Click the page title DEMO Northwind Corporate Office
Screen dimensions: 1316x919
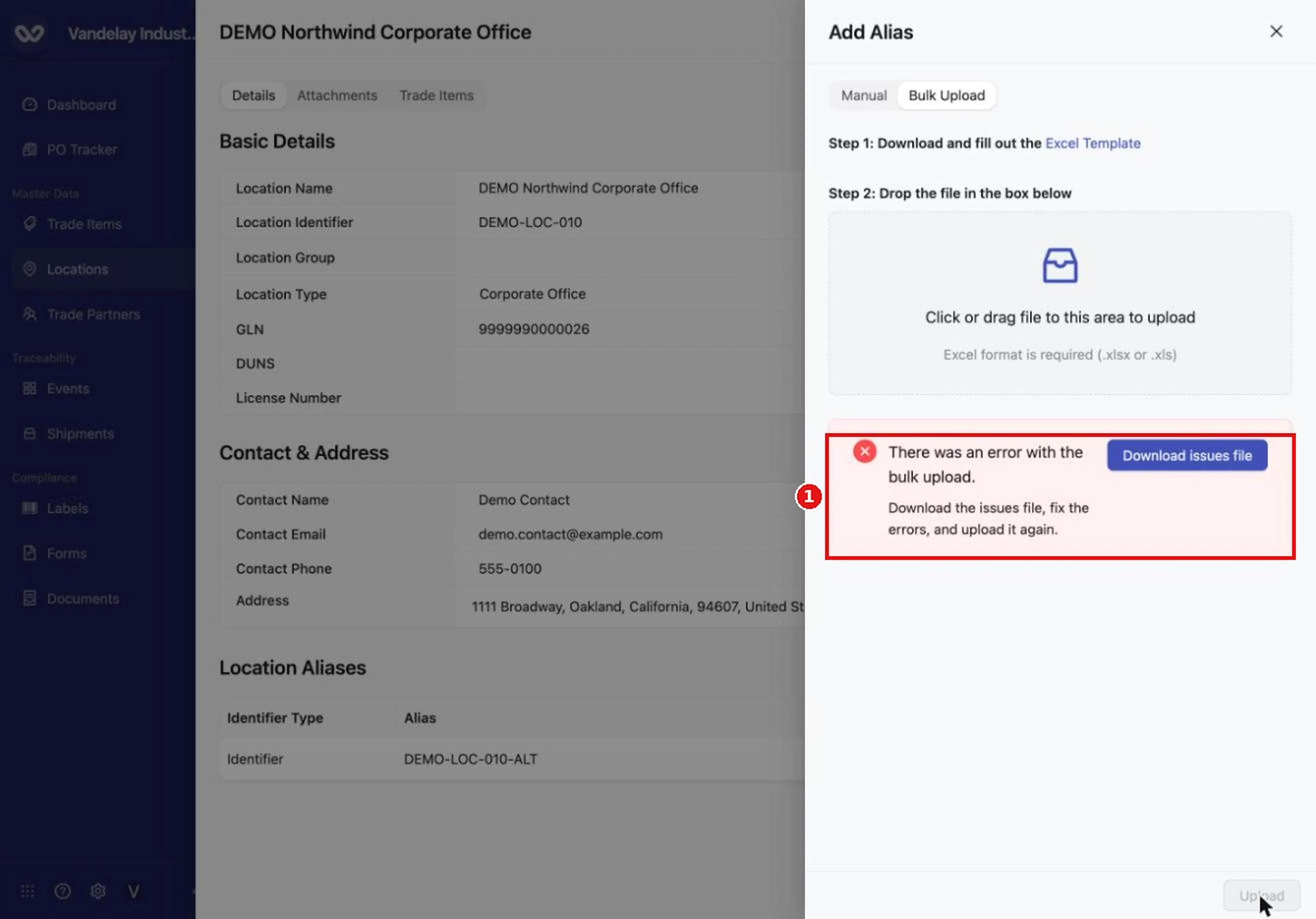pos(375,32)
